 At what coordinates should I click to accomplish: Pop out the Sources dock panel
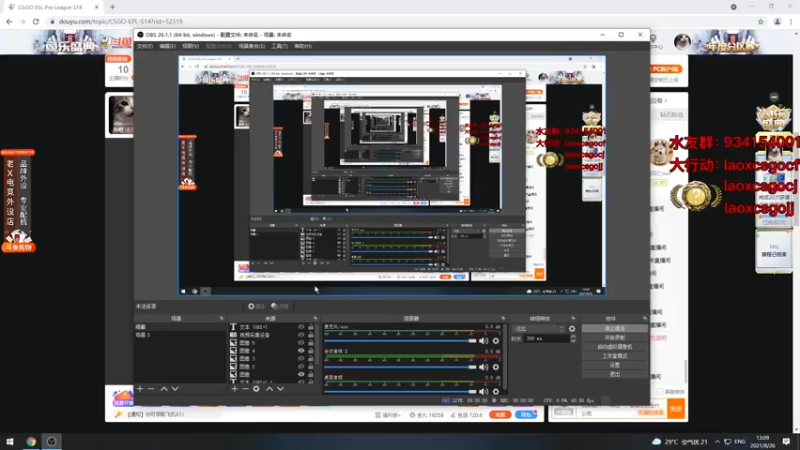click(315, 318)
